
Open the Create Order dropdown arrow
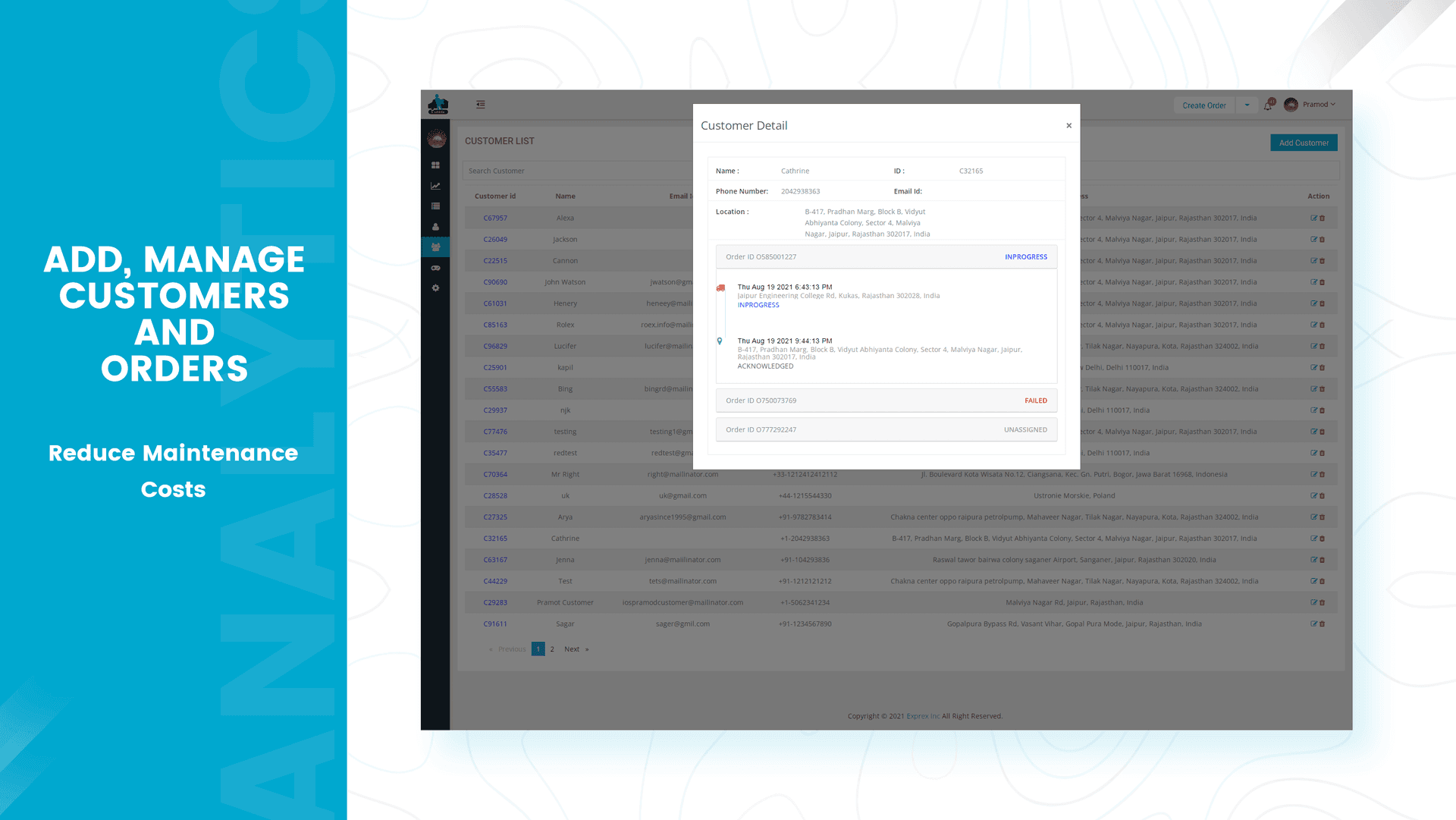pyautogui.click(x=1247, y=105)
